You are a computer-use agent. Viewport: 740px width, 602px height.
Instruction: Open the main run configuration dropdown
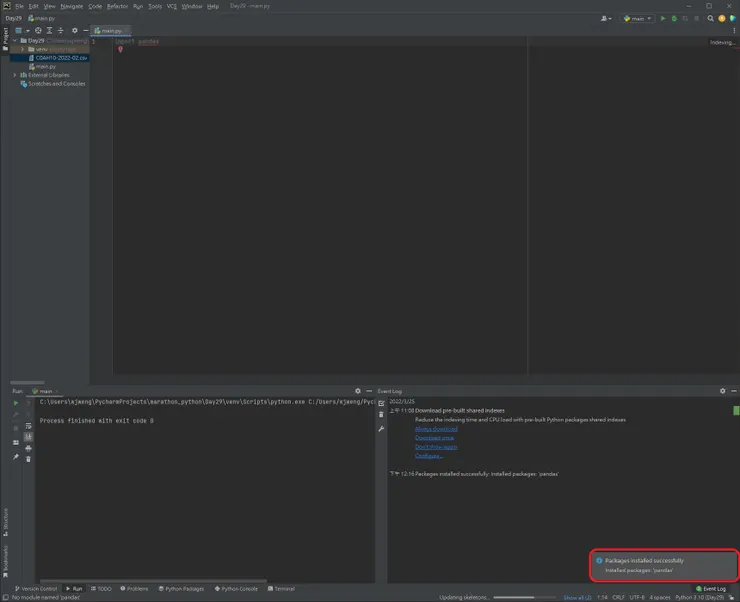(x=637, y=18)
